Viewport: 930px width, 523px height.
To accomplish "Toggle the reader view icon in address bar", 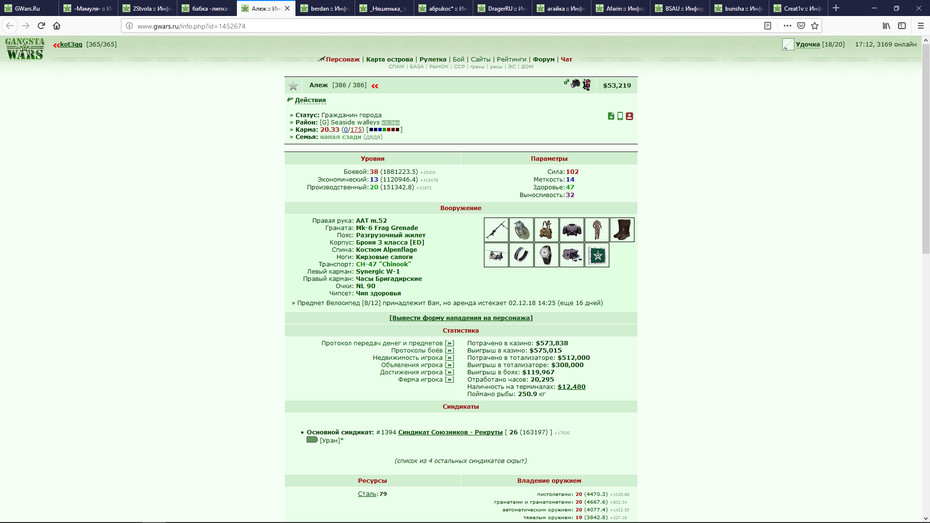I will click(767, 25).
